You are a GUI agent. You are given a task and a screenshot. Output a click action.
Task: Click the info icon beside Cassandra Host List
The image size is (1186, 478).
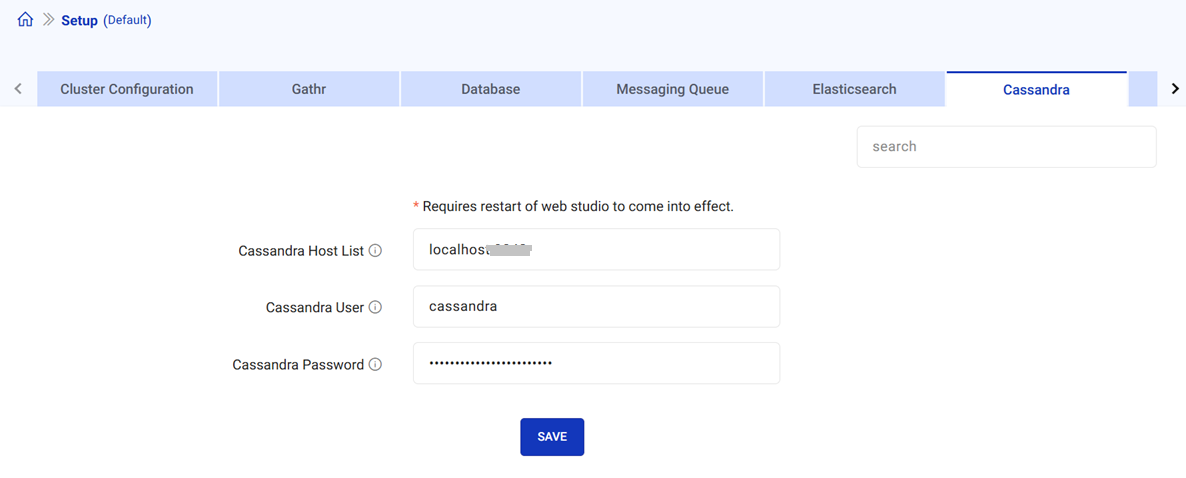pyautogui.click(x=376, y=251)
